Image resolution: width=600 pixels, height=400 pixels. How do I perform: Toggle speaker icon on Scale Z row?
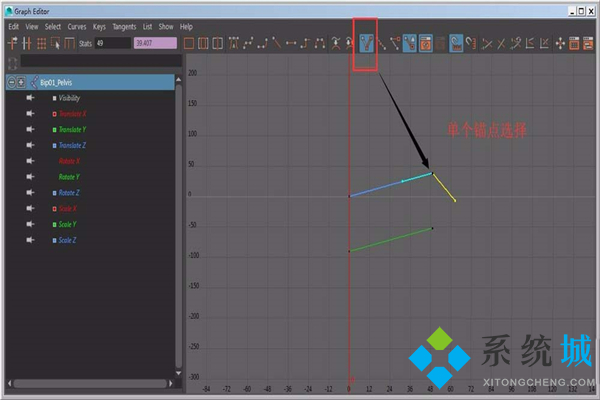coord(30,240)
